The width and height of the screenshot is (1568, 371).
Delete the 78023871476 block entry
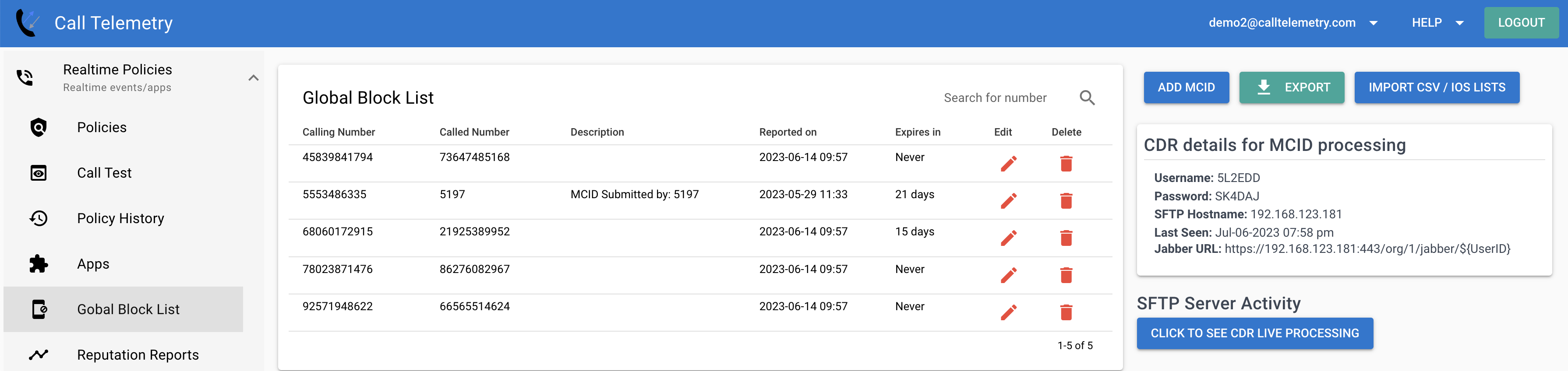tap(1066, 276)
